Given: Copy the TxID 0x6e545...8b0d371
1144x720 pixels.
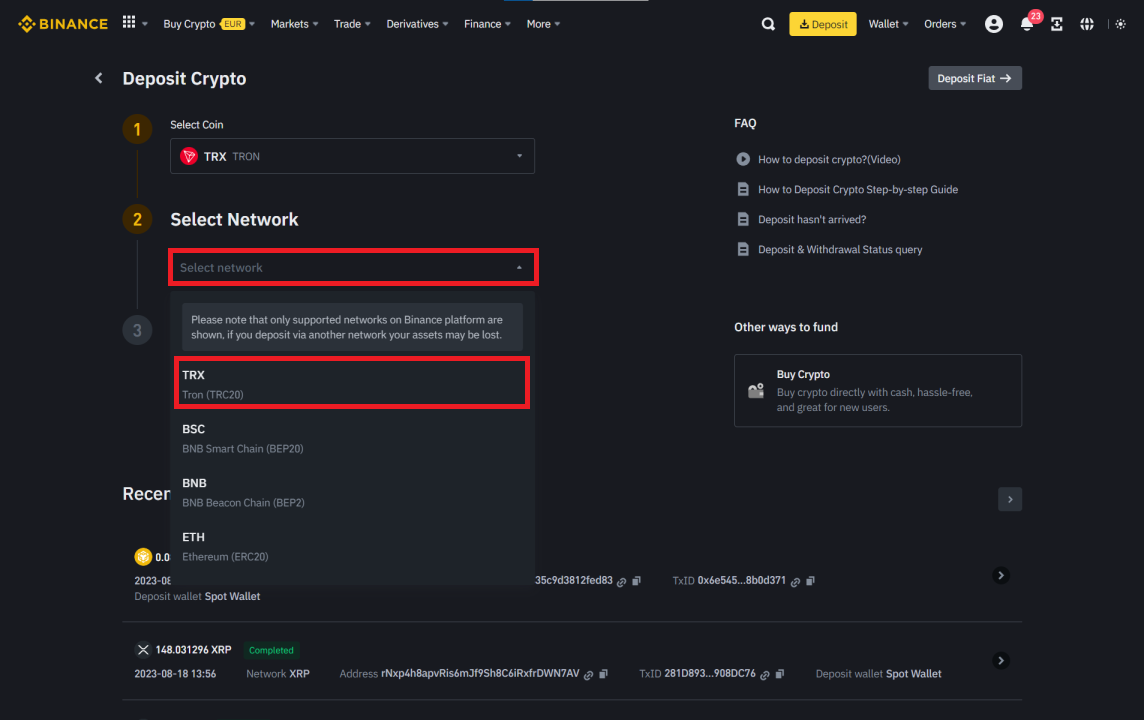Looking at the screenshot, I should click(811, 581).
